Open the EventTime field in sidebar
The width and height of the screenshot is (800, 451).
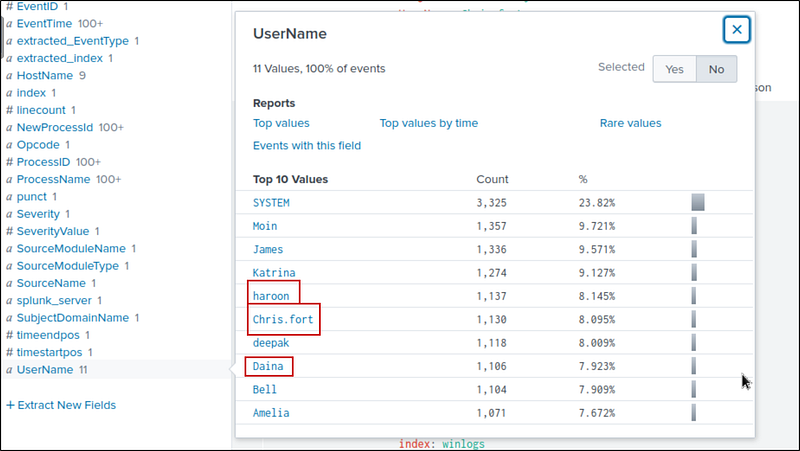[x=44, y=24]
